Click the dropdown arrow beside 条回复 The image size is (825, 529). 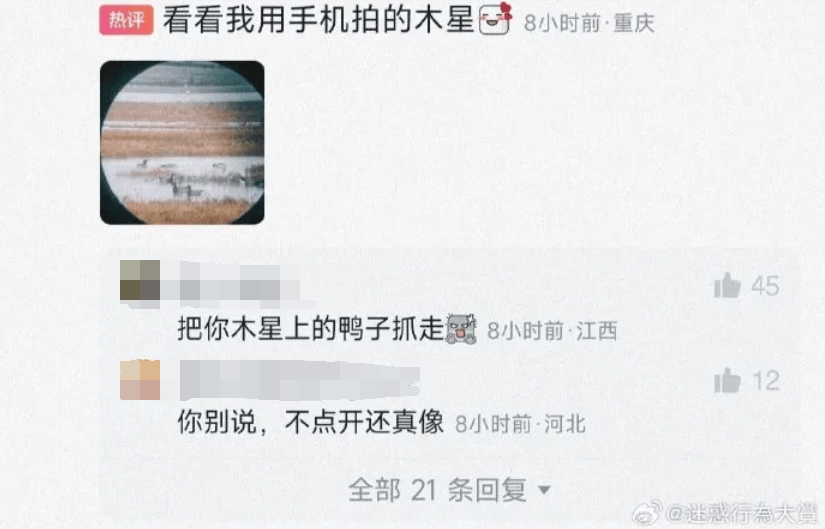coord(545,491)
